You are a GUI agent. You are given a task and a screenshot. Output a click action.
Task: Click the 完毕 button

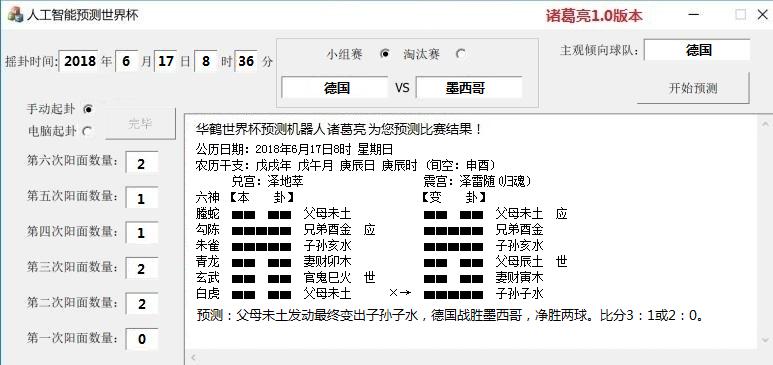(x=141, y=124)
